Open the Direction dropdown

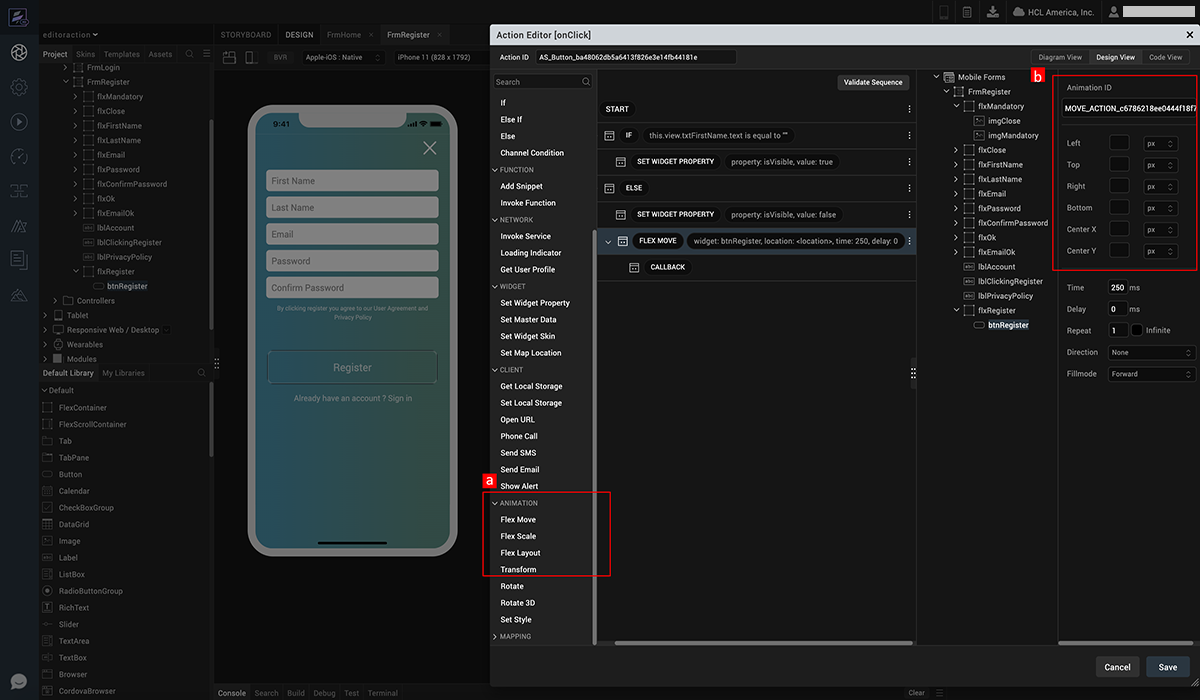point(1152,352)
